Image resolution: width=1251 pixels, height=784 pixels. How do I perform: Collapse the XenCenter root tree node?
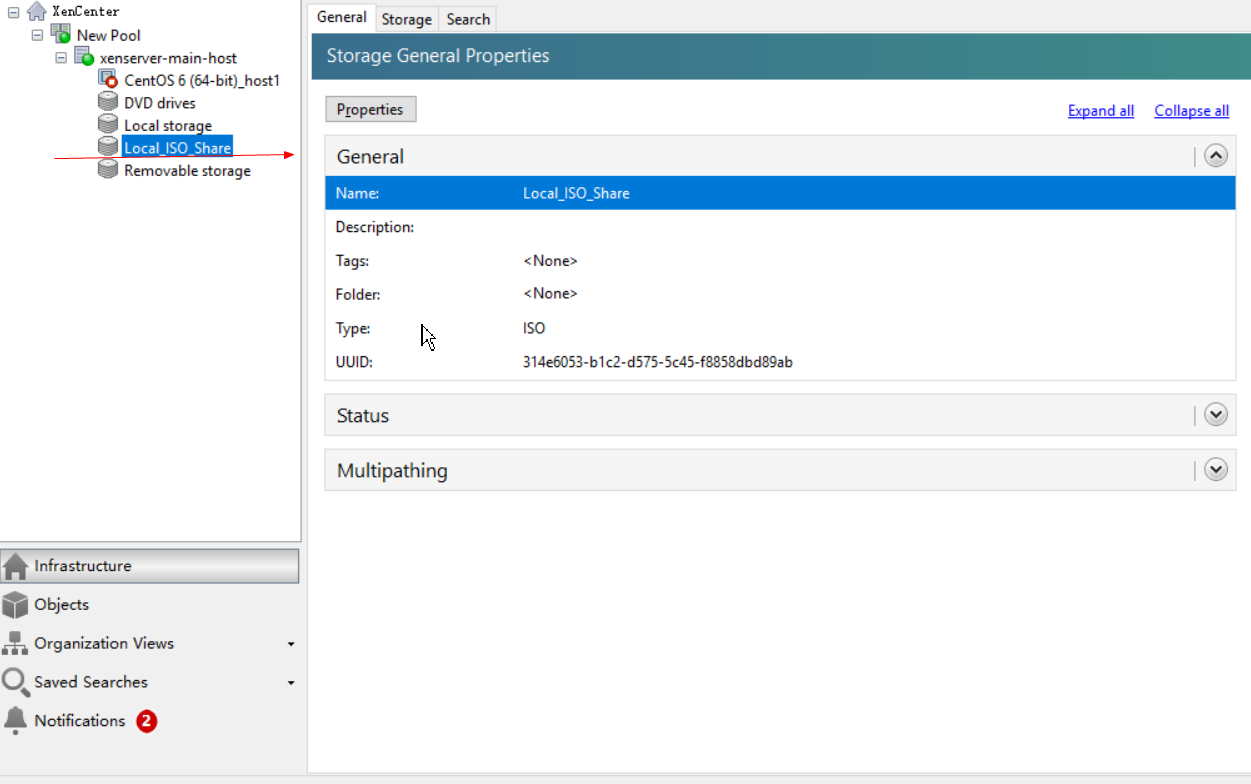(x=14, y=12)
